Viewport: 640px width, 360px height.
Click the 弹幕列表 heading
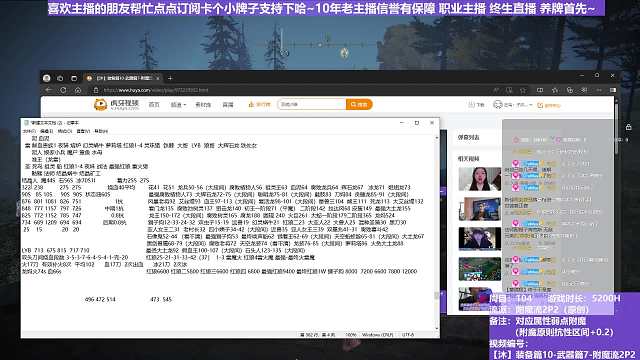click(x=468, y=138)
